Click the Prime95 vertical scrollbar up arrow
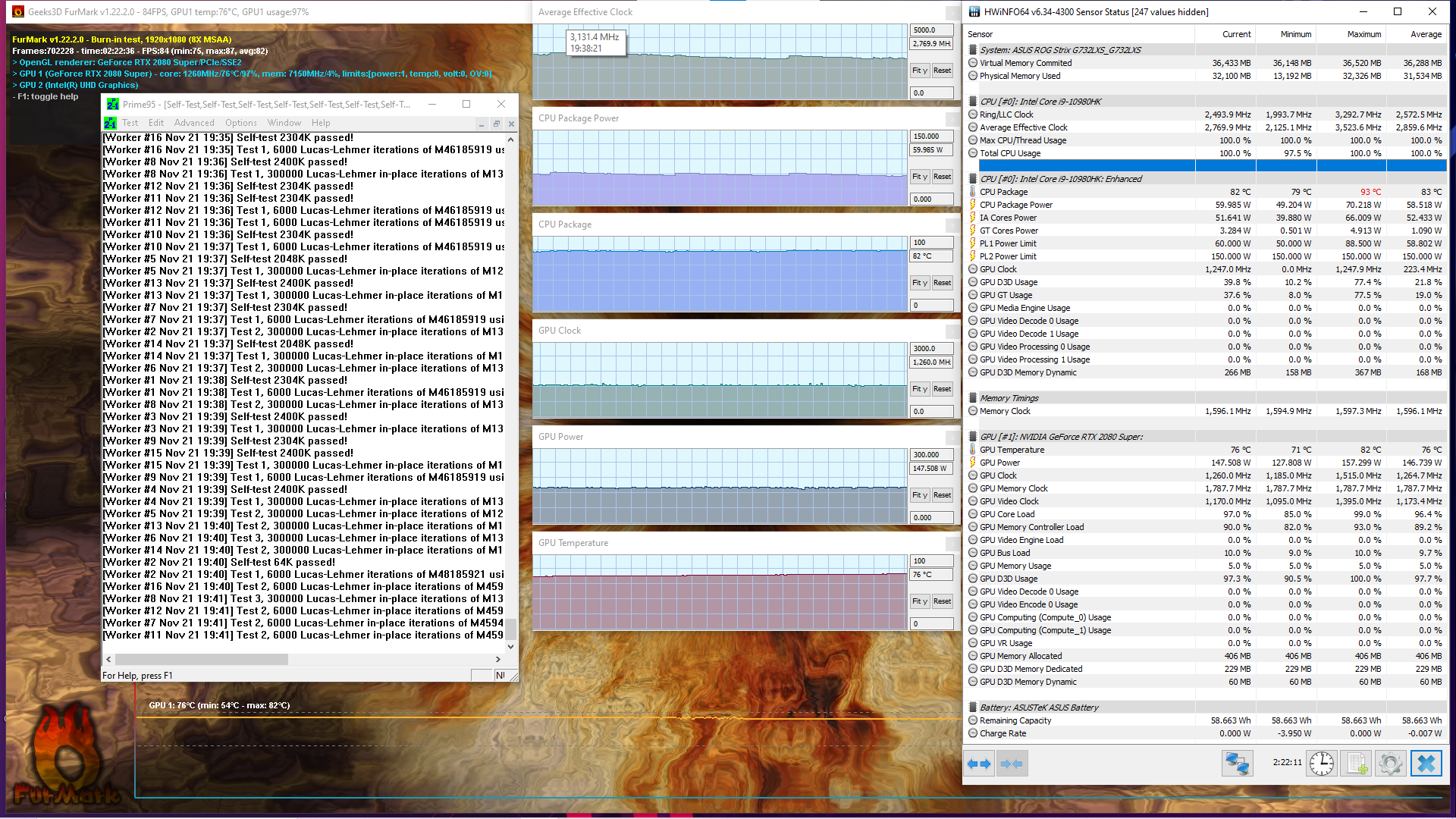The height and width of the screenshot is (819, 1456). point(511,140)
